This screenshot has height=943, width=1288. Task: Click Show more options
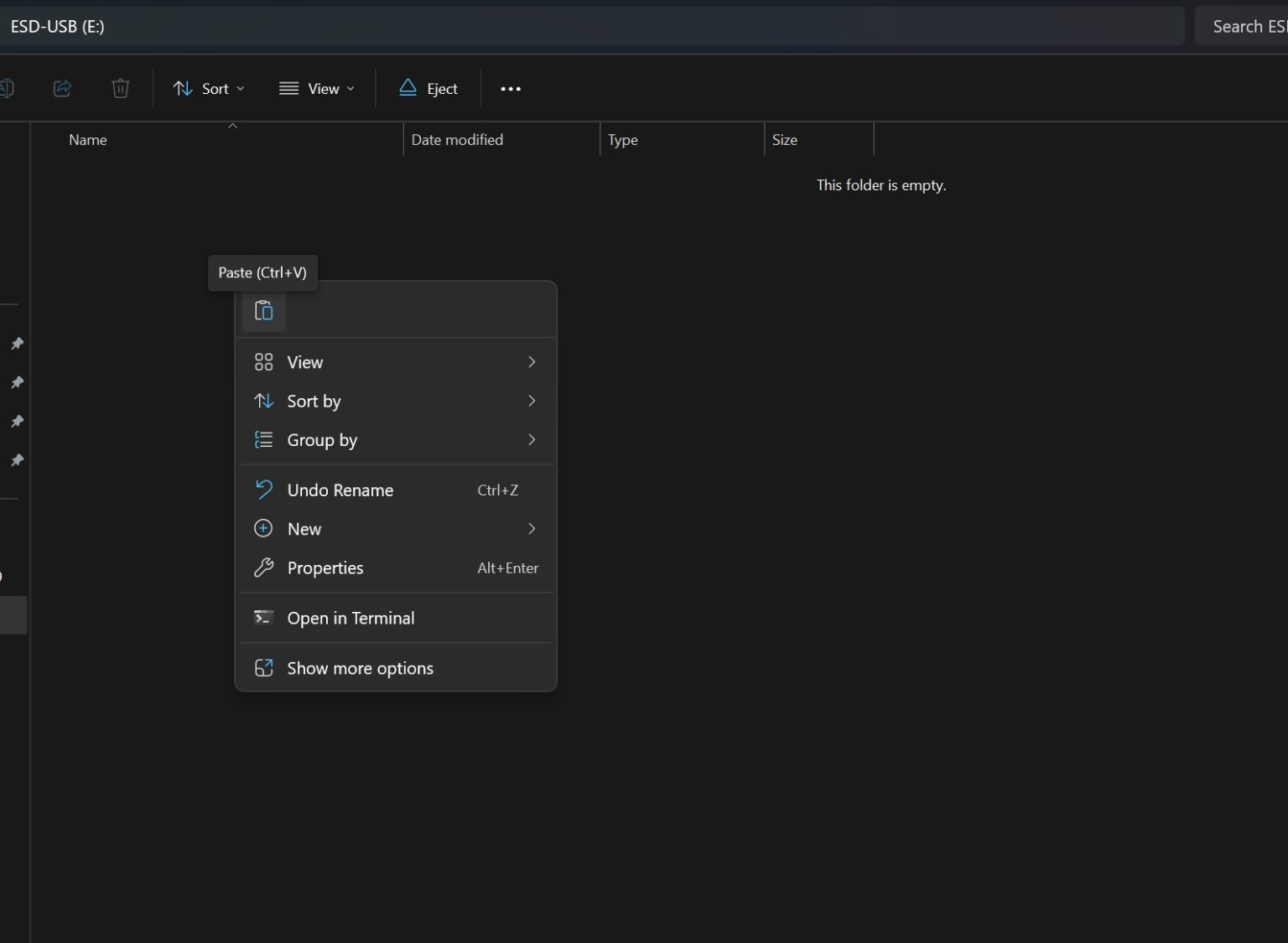click(x=396, y=669)
